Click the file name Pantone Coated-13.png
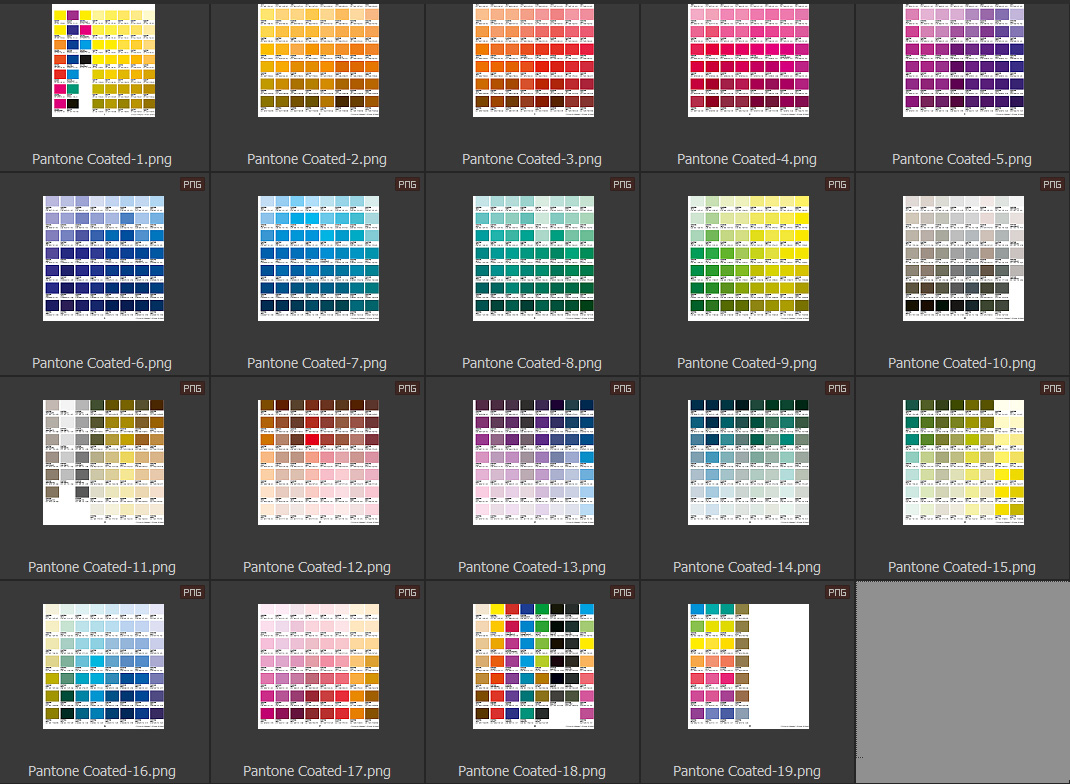Image resolution: width=1070 pixels, height=784 pixels. pyautogui.click(x=532, y=567)
